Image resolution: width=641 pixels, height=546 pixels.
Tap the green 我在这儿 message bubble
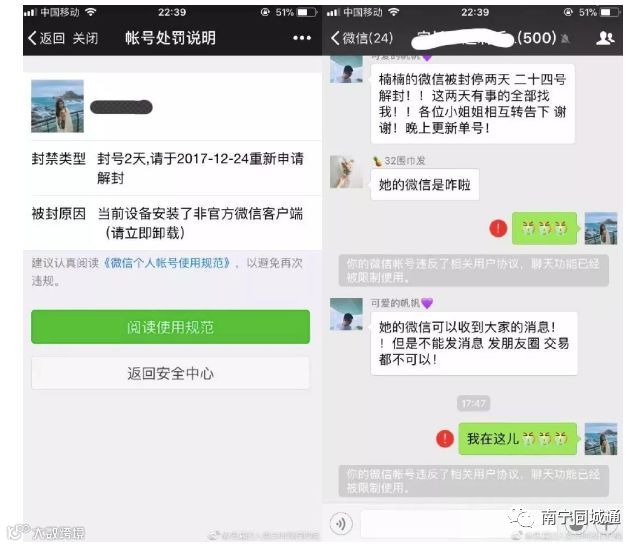[518, 439]
